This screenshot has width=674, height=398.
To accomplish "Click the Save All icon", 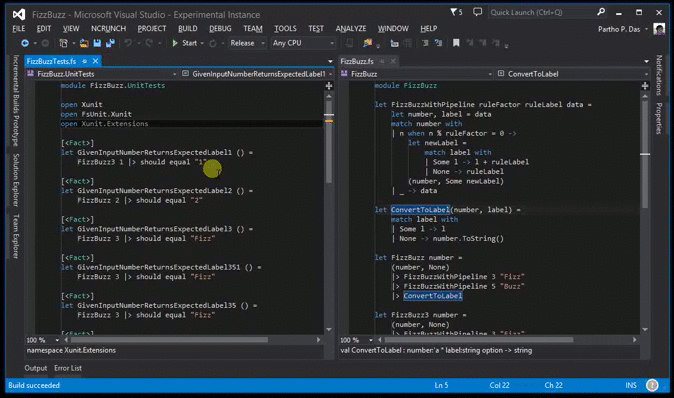I will click(110, 43).
